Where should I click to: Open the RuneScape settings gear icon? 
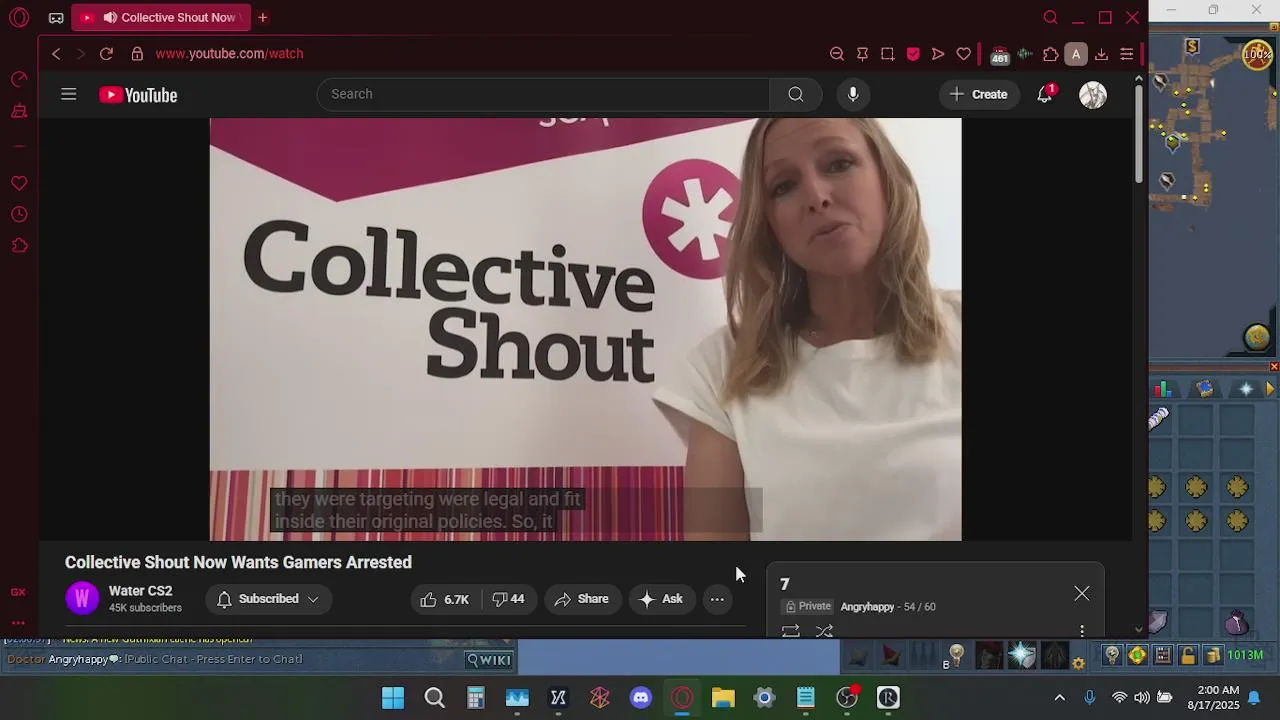[x=1078, y=663]
